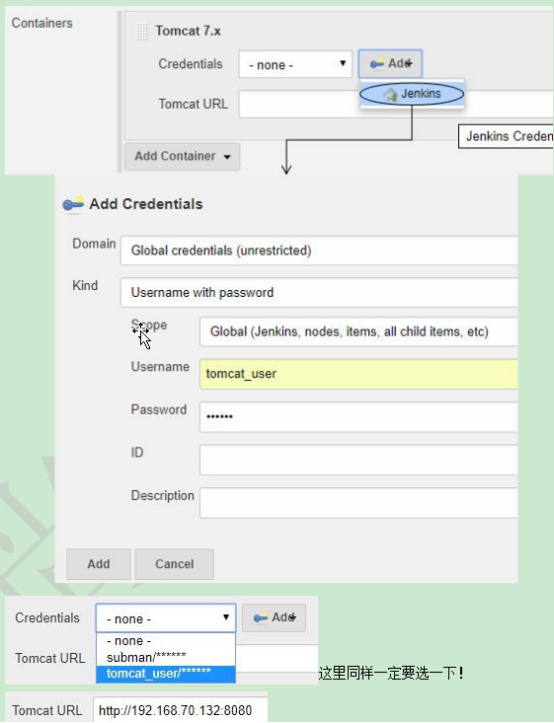The height and width of the screenshot is (723, 554).
Task: Click the 'Domain' field label
Action: click(94, 243)
